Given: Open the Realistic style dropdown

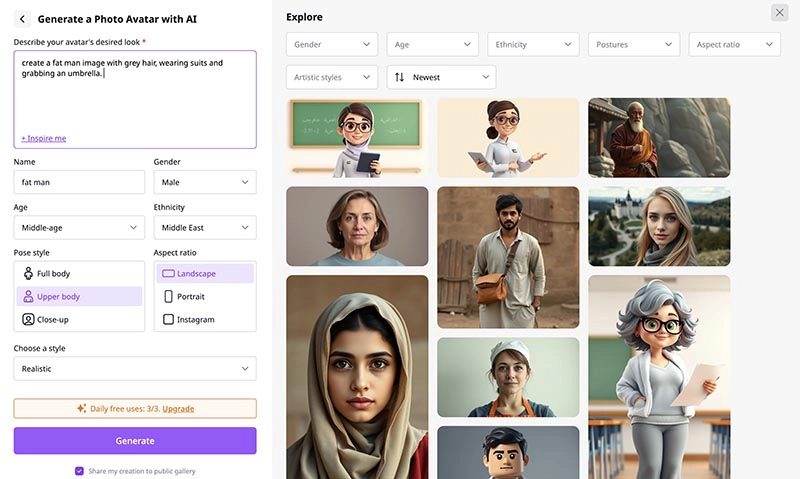Looking at the screenshot, I should 135,369.
